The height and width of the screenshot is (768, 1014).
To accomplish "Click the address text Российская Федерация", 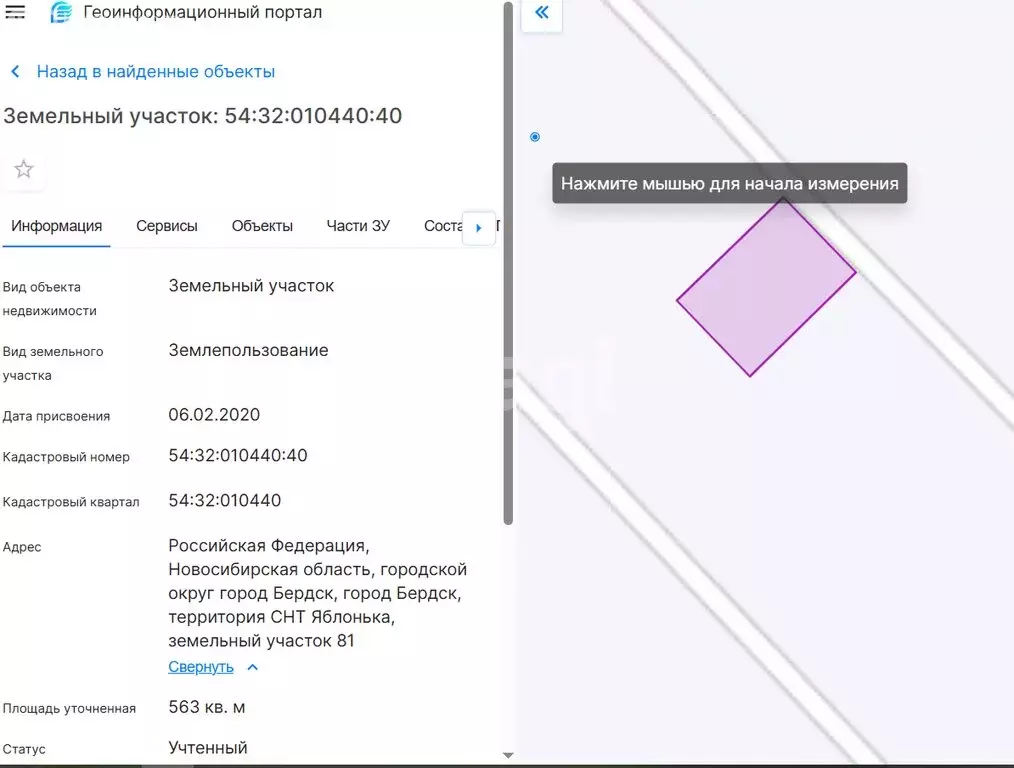I will [x=268, y=546].
